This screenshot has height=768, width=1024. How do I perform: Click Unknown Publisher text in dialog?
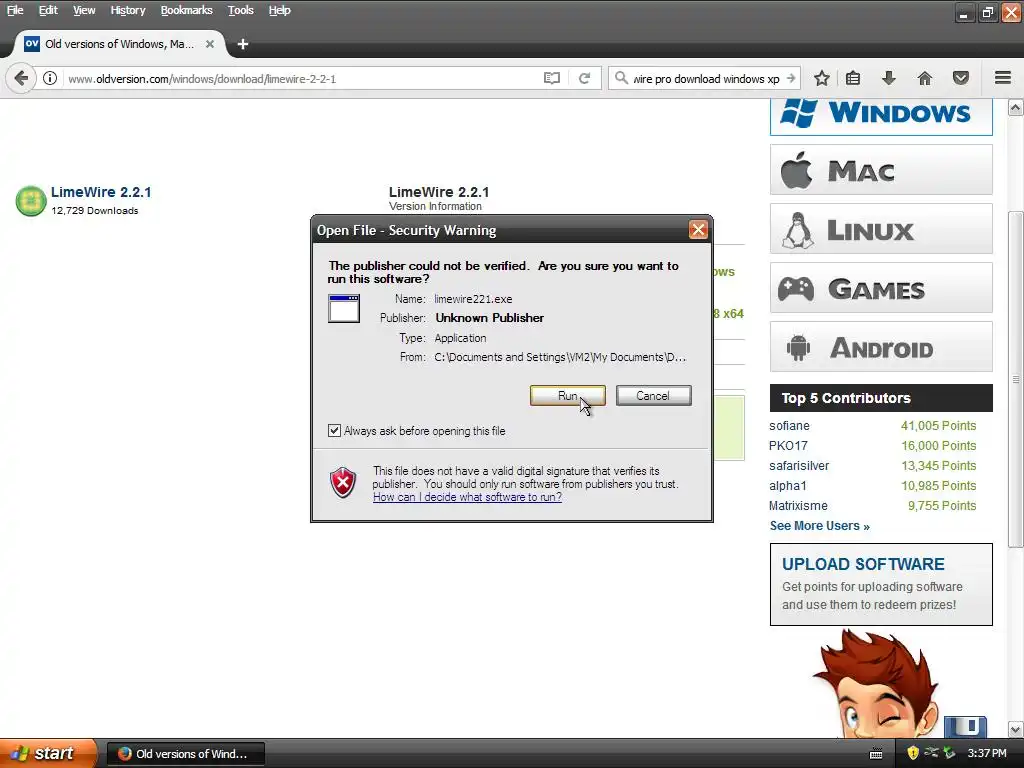click(x=490, y=318)
